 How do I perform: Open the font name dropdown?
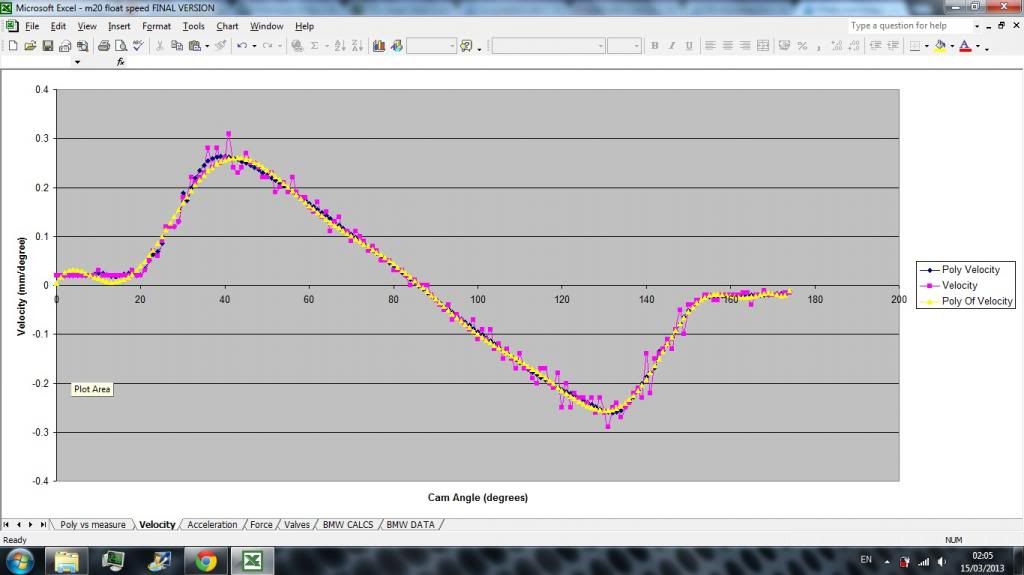pos(600,46)
